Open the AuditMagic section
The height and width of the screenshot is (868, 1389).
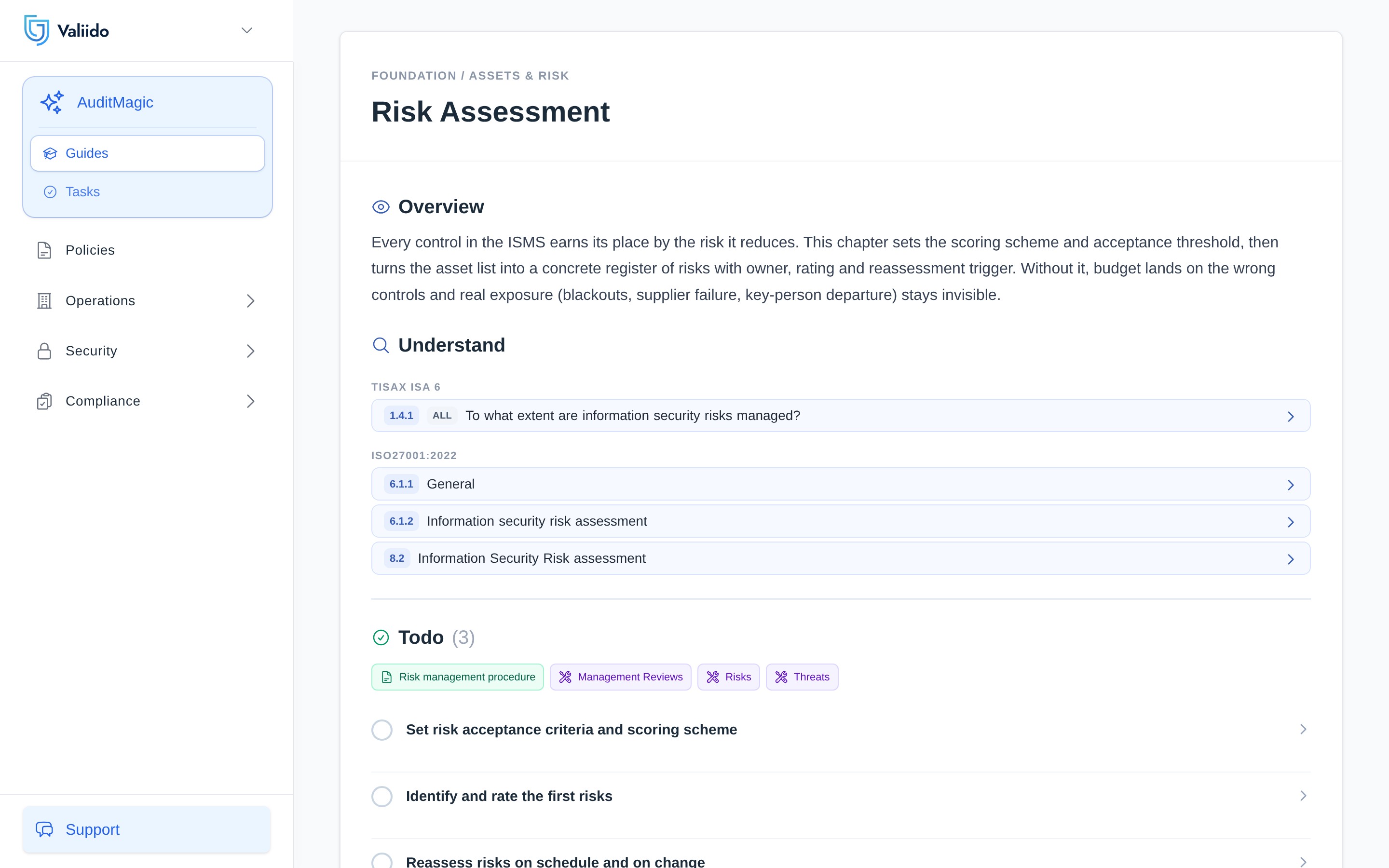tap(148, 102)
